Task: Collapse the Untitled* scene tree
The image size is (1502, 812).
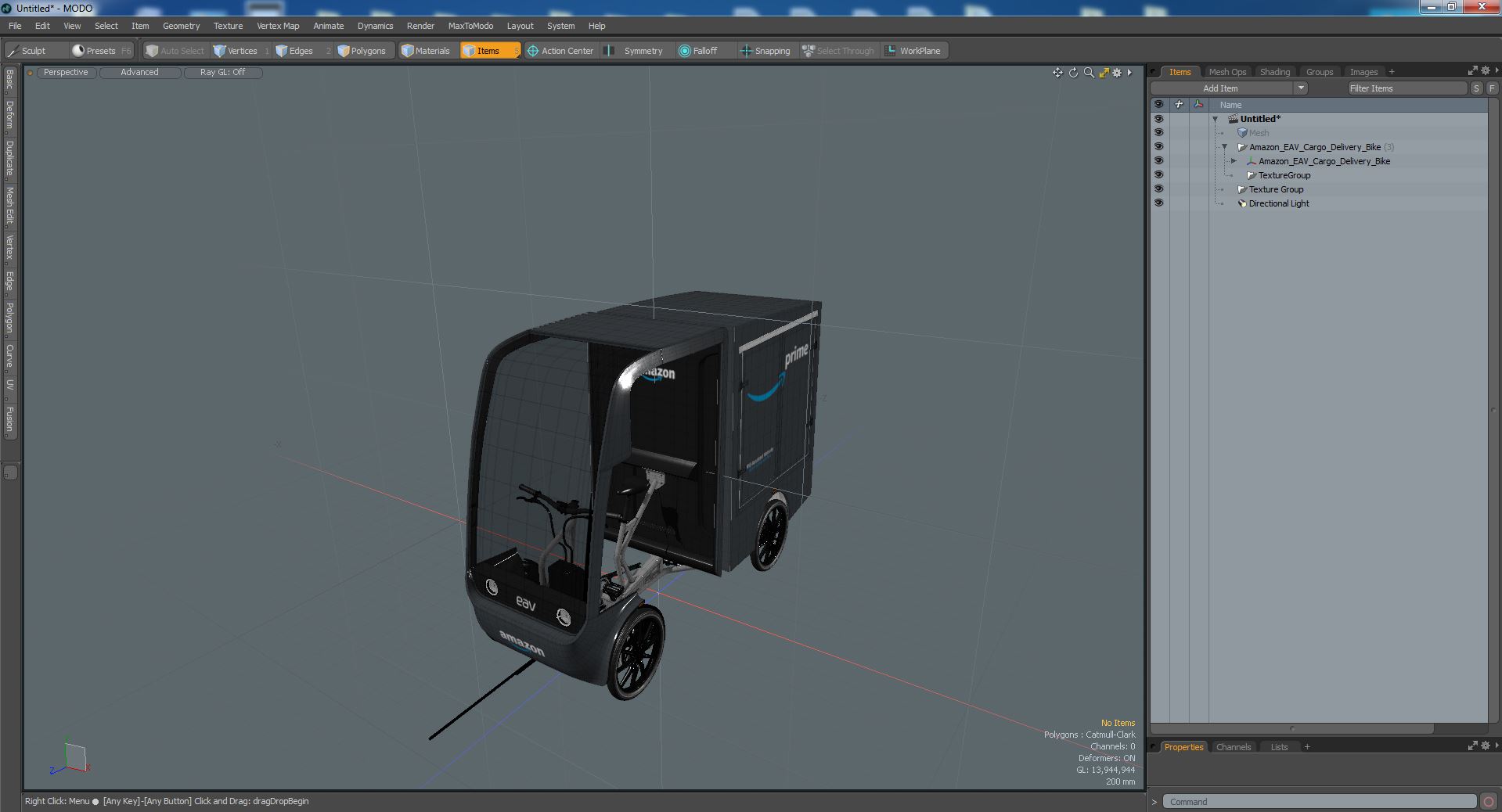Action: coord(1216,120)
